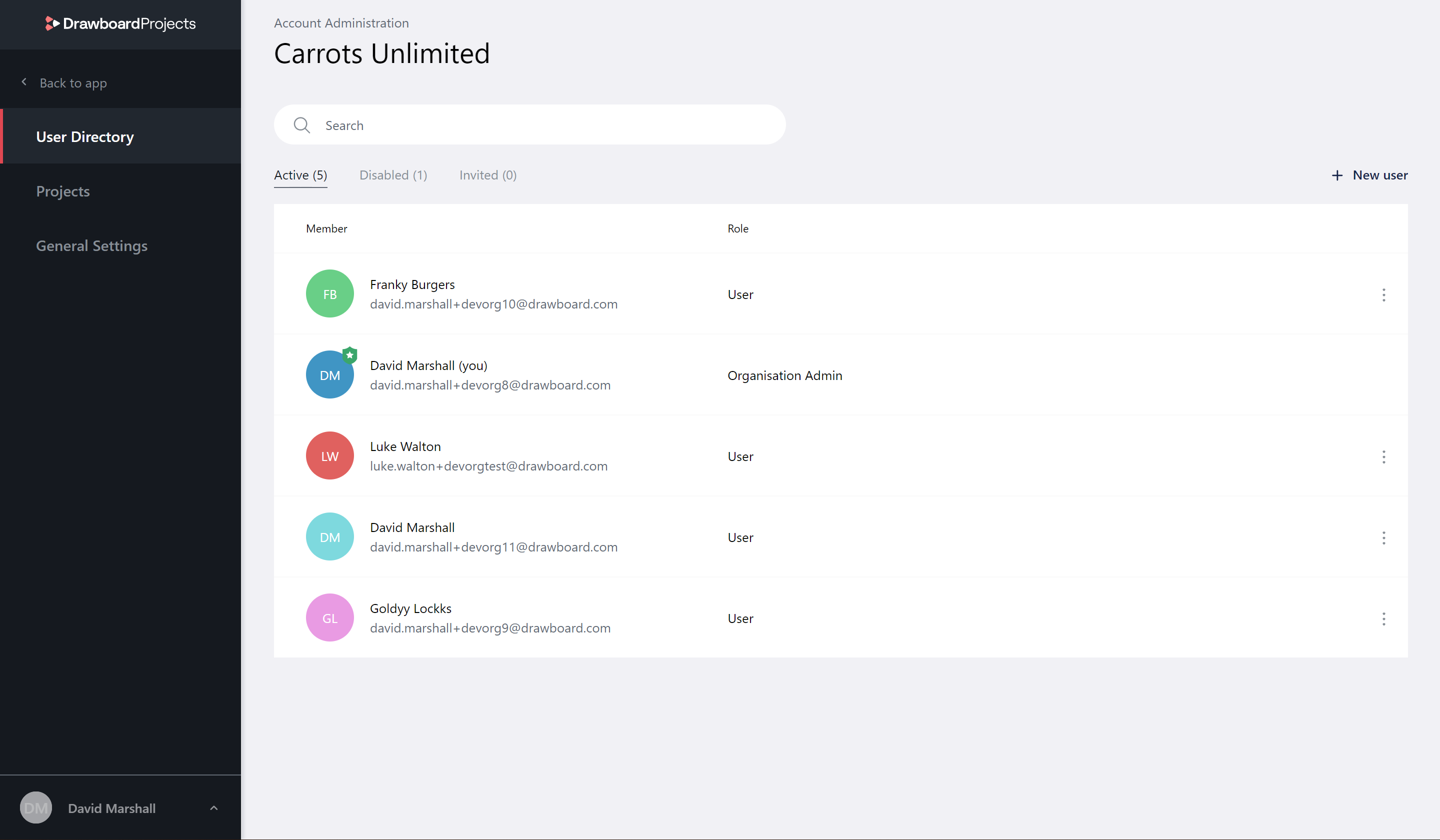Click the Back to app link
This screenshot has height=840, width=1440.
(72, 83)
